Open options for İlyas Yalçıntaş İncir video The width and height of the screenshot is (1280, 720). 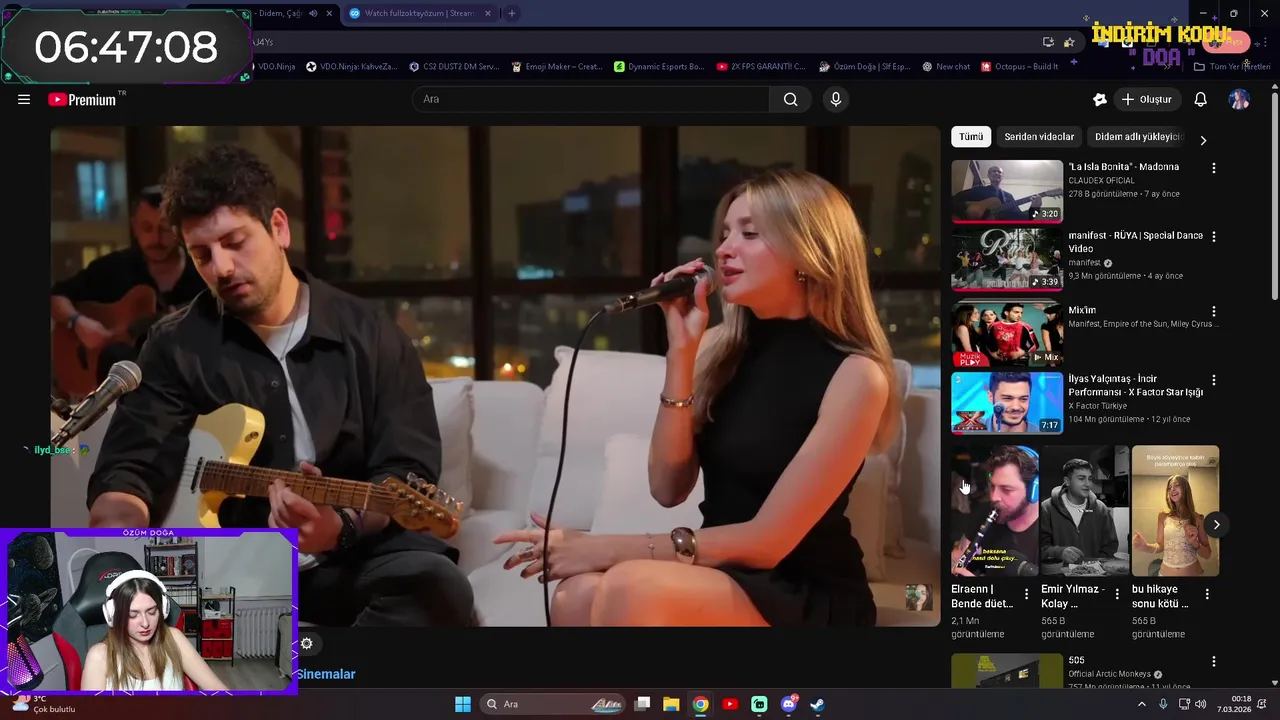point(1214,380)
